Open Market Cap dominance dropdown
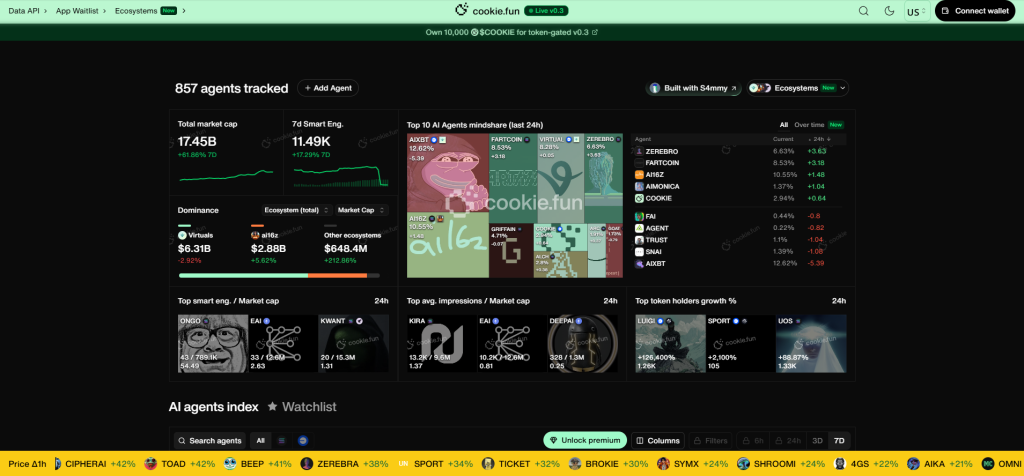Viewport: 1024px width, 476px height. [362, 210]
